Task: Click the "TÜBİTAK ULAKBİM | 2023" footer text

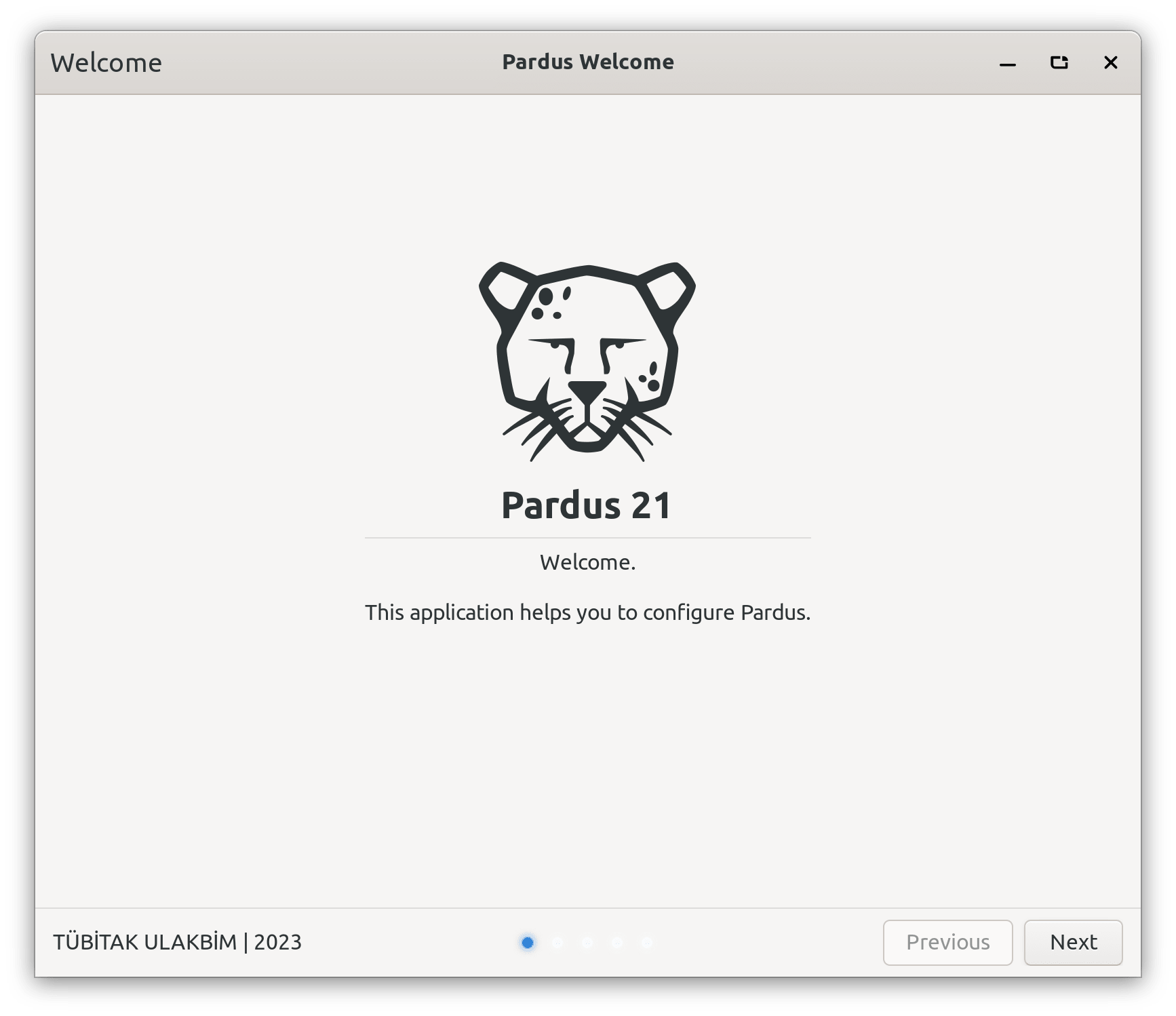Action: pos(178,942)
